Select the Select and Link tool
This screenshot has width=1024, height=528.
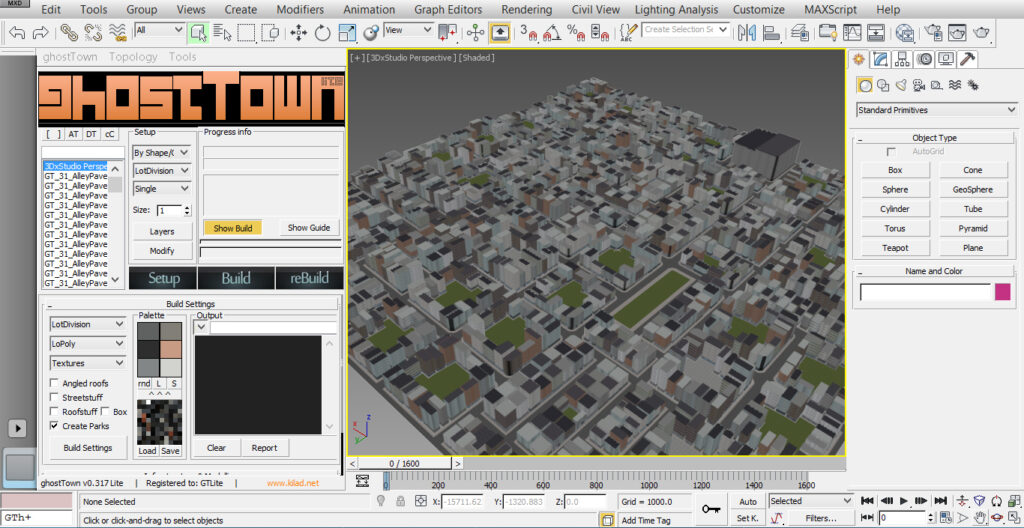[69, 31]
